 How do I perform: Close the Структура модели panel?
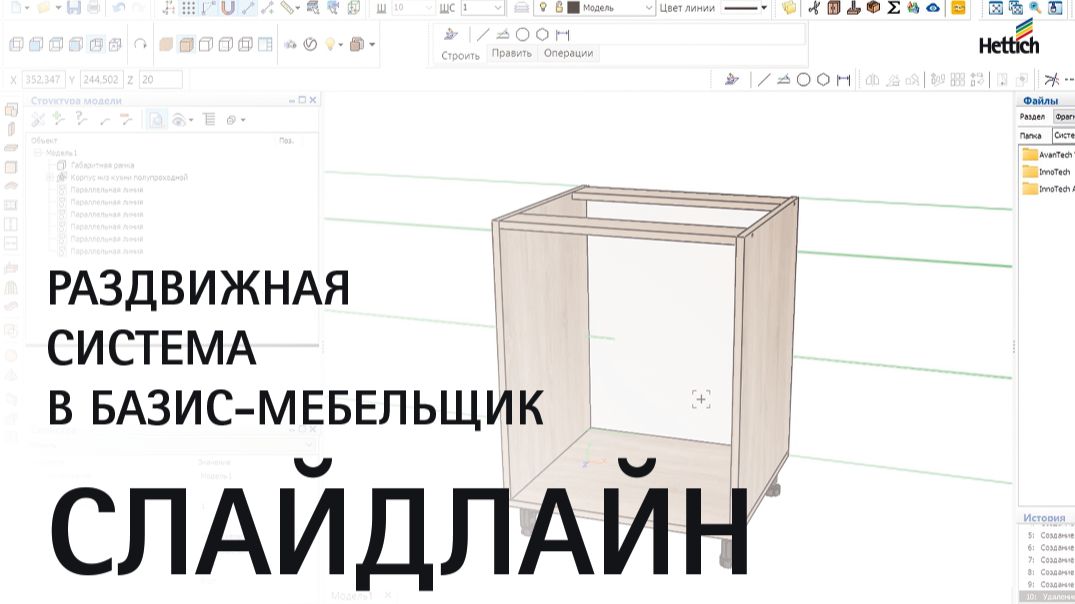313,100
